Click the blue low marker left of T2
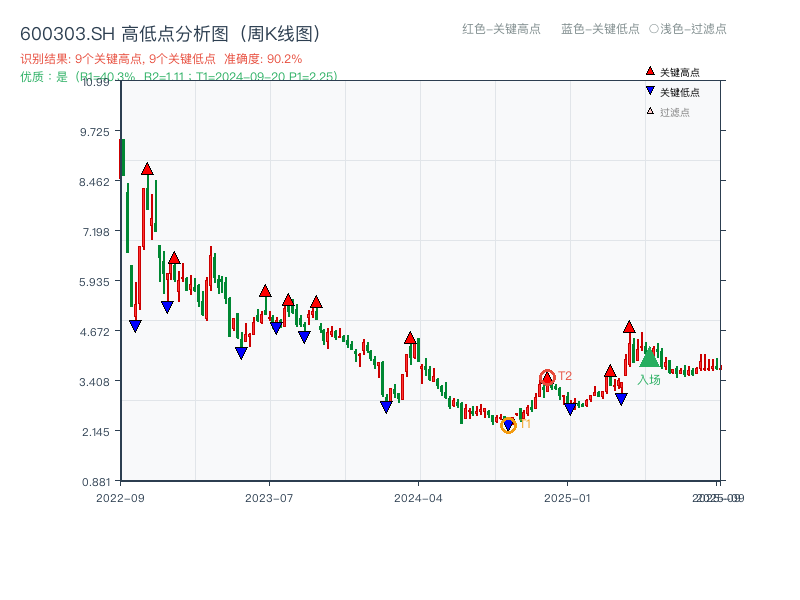The width and height of the screenshot is (800, 600). coord(571,406)
